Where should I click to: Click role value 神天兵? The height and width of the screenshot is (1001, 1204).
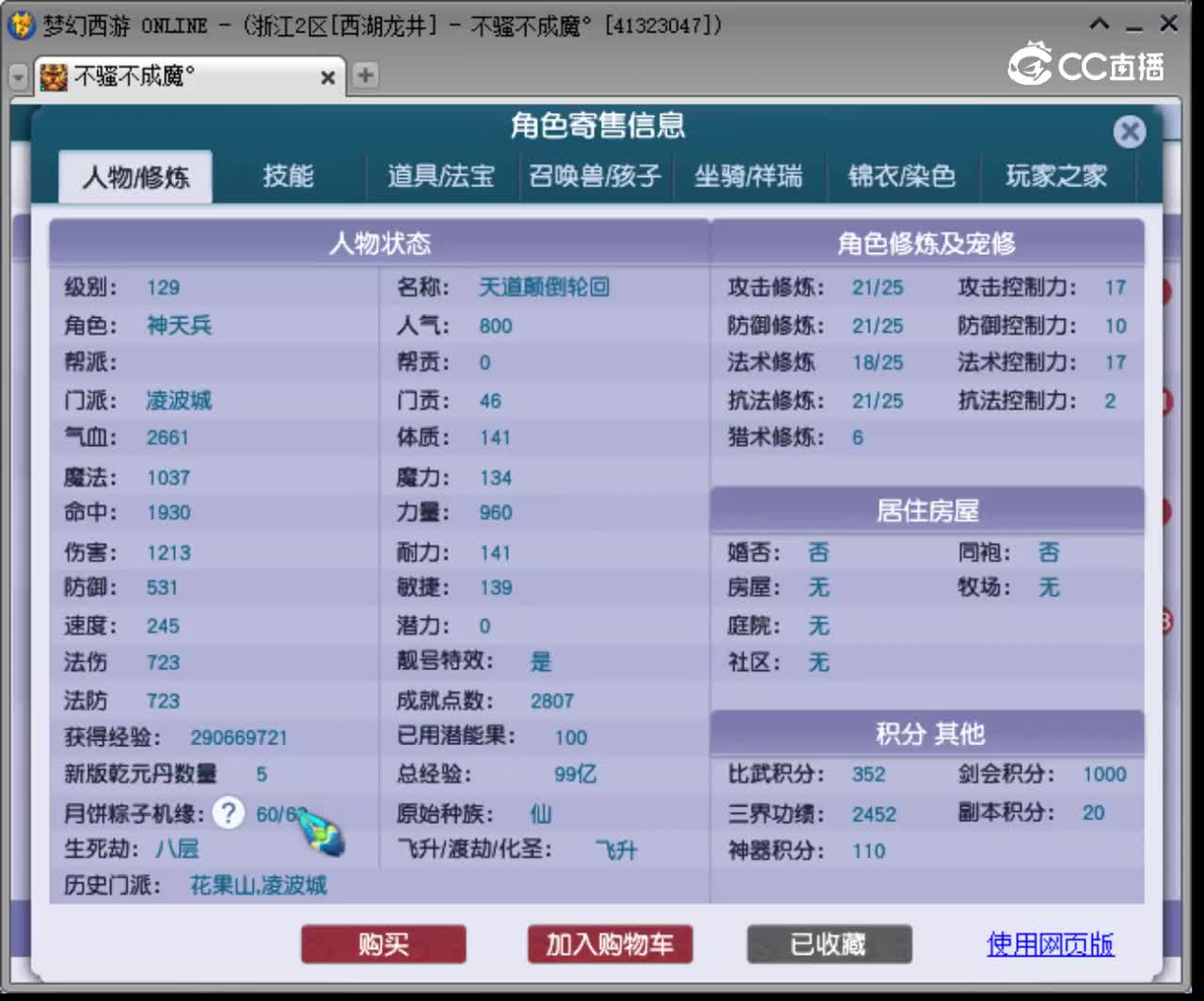[179, 326]
